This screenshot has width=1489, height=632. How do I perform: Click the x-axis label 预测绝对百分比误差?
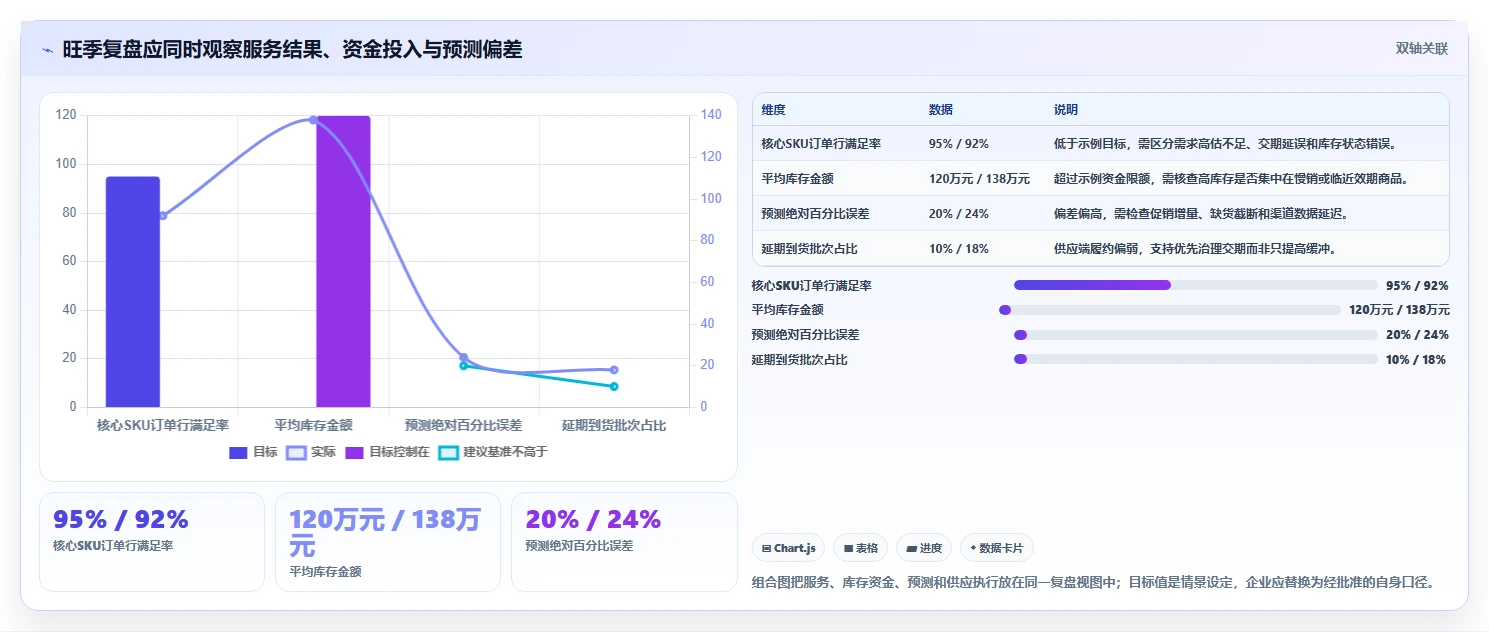463,425
